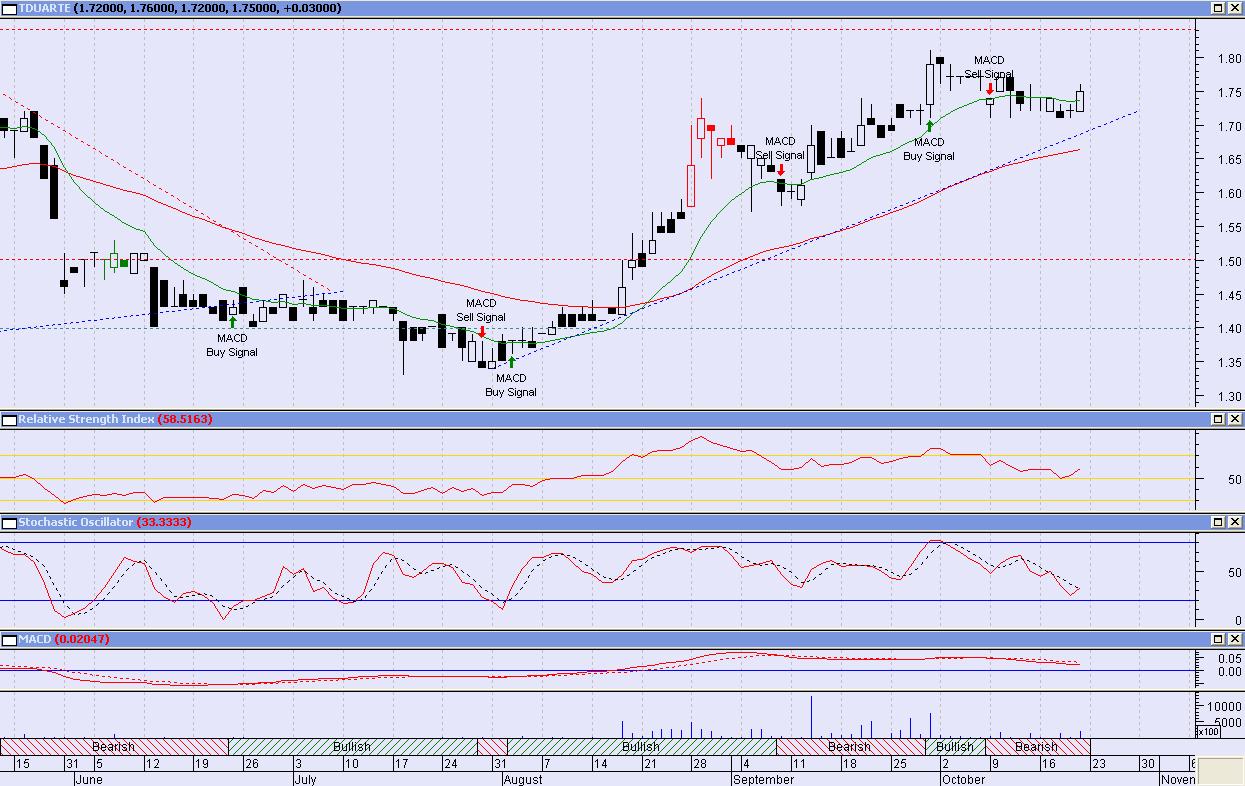
Task: Click the October MACD Sell Signal label
Action: 989,67
